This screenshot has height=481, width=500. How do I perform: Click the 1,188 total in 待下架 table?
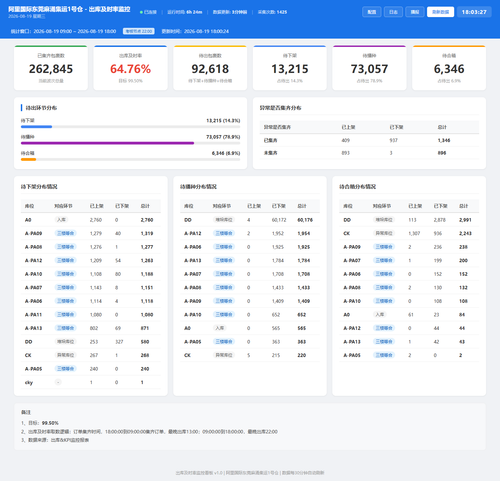click(x=147, y=274)
